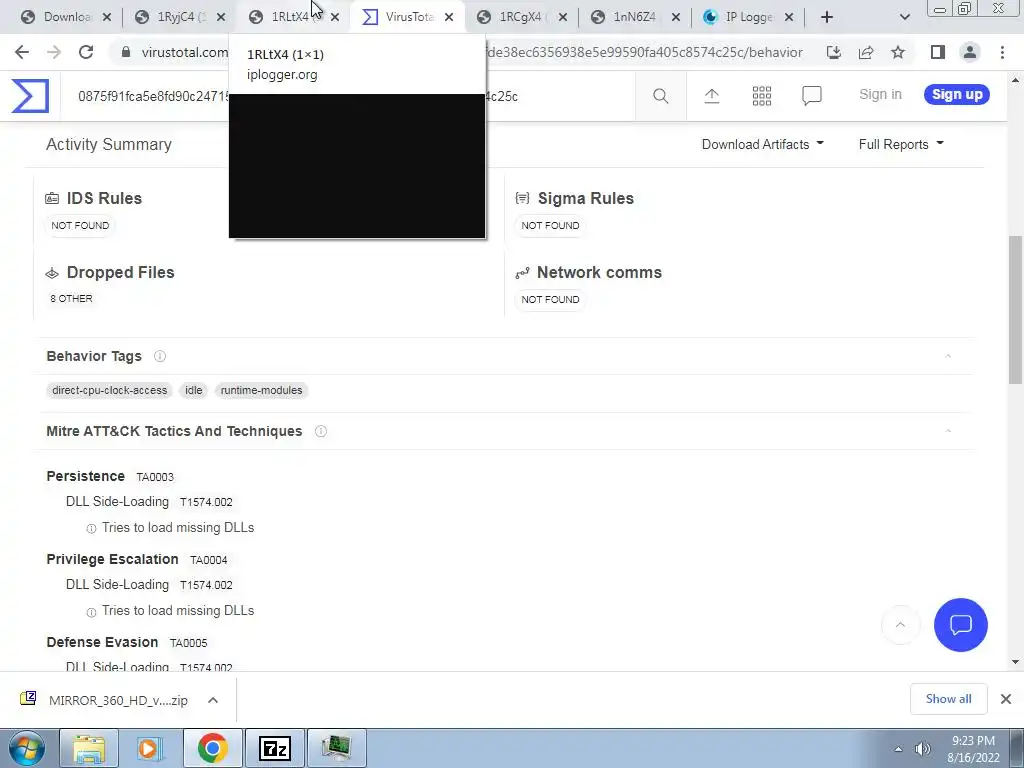Click the Sign in link
This screenshot has width=1024, height=768.
point(880,95)
